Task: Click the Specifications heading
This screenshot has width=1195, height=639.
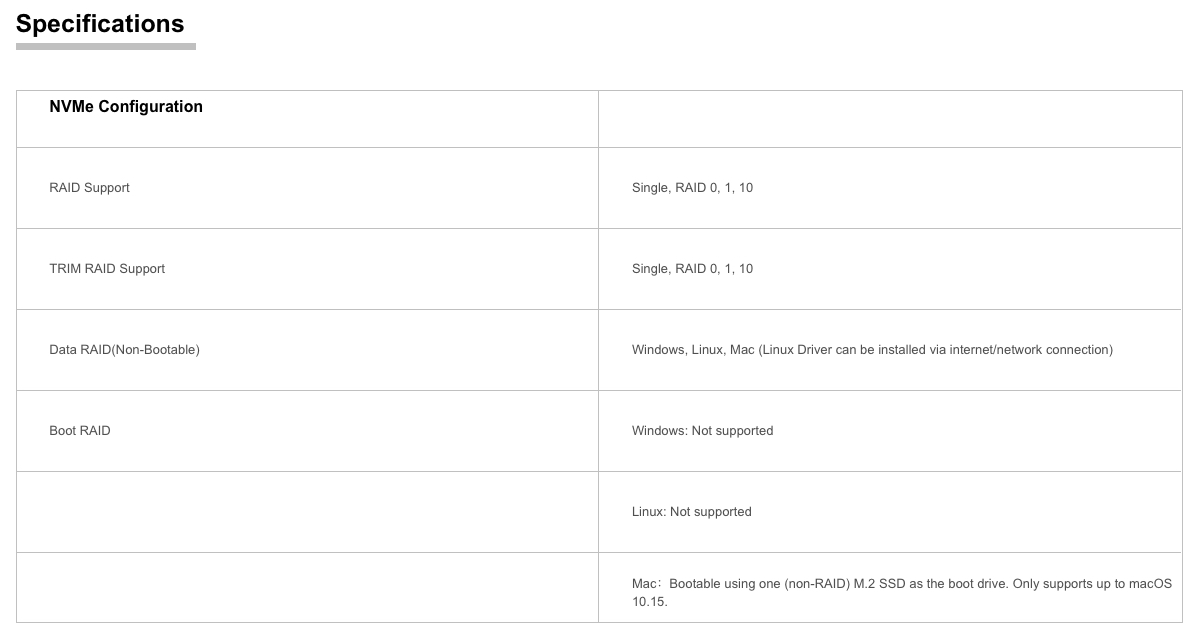Action: [100, 24]
